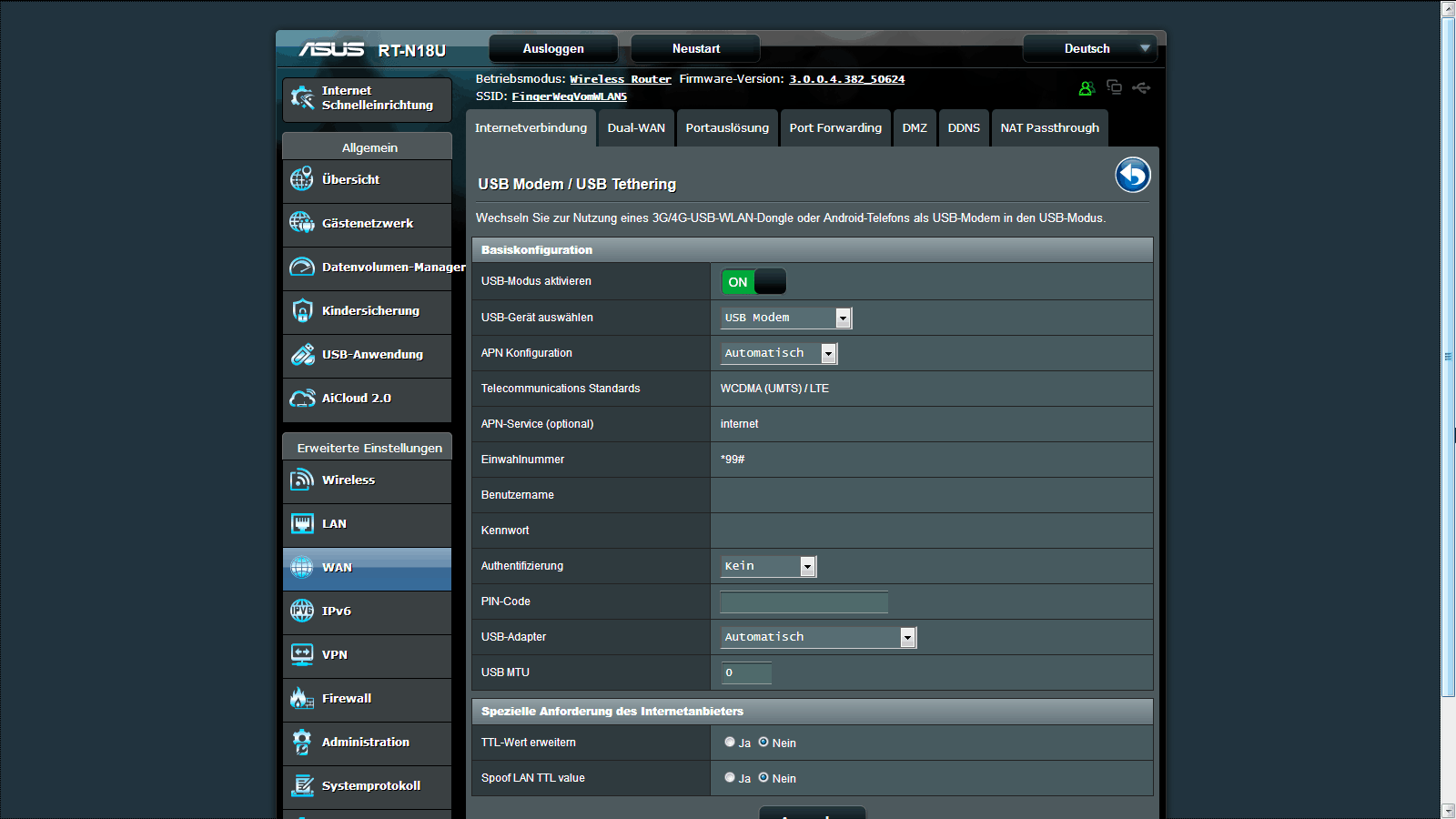Open USB-Gerät auswählen dropdown

(x=786, y=318)
